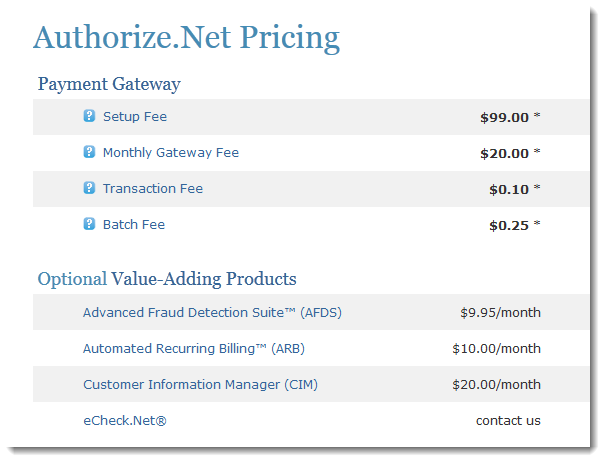The width and height of the screenshot is (605, 462).
Task: Click the $0.25 batch fee amount
Action: coord(509,225)
